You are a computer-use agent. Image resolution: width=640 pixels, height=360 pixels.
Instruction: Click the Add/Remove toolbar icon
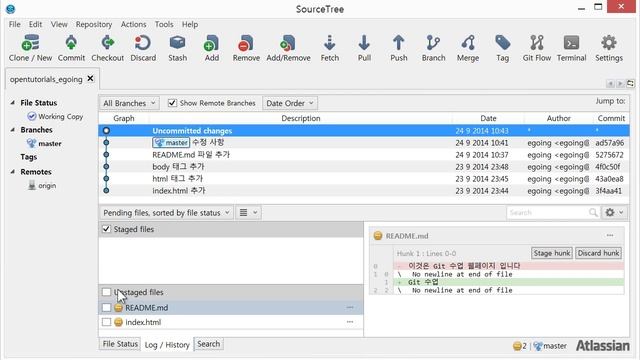pos(288,48)
